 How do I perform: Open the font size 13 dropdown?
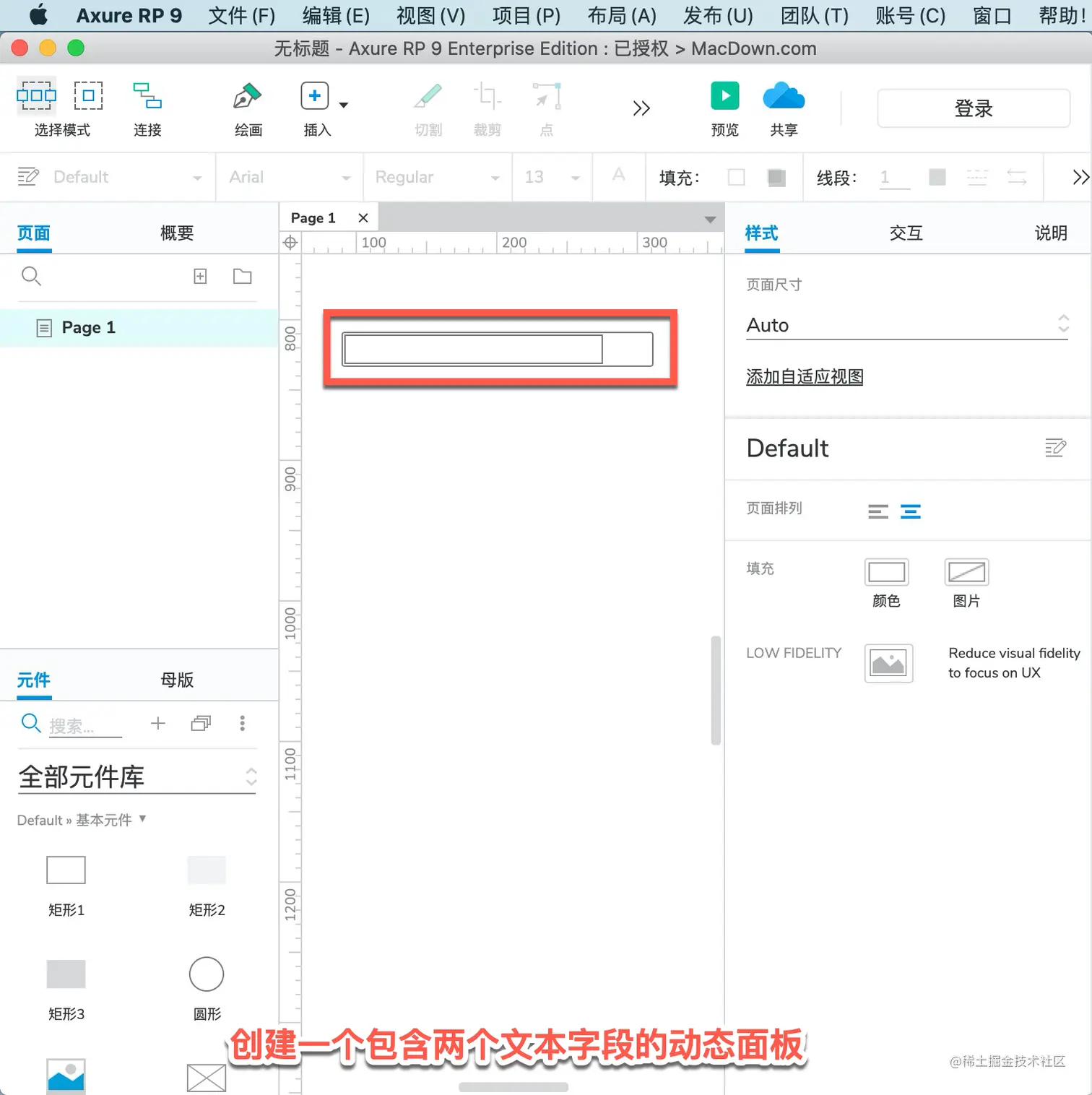[x=576, y=178]
